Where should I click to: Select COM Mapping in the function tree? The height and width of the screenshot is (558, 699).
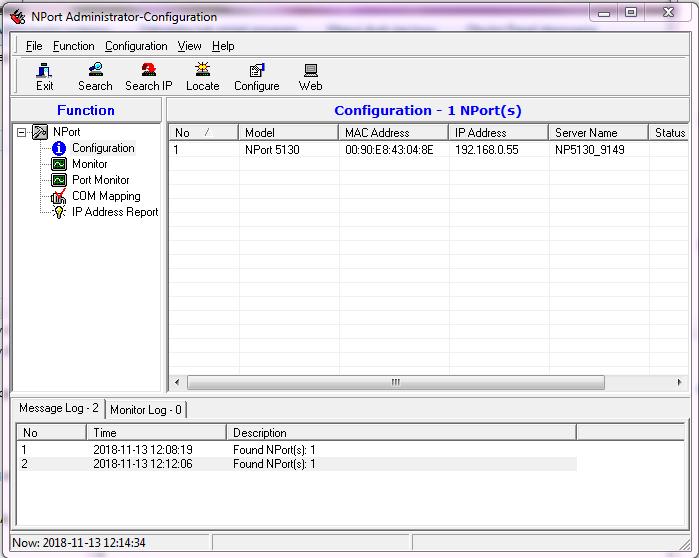[106, 196]
